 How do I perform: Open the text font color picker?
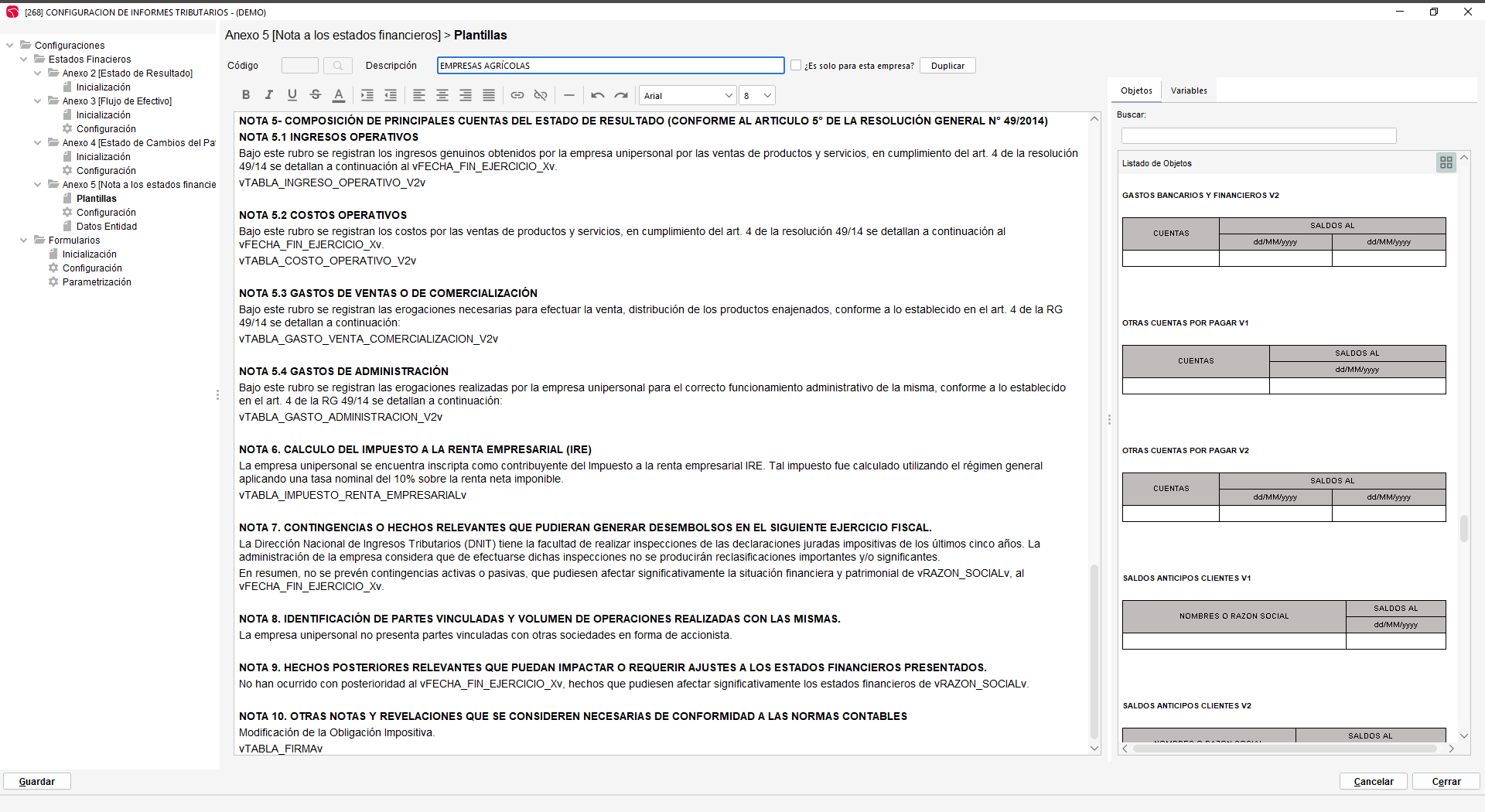coord(339,95)
